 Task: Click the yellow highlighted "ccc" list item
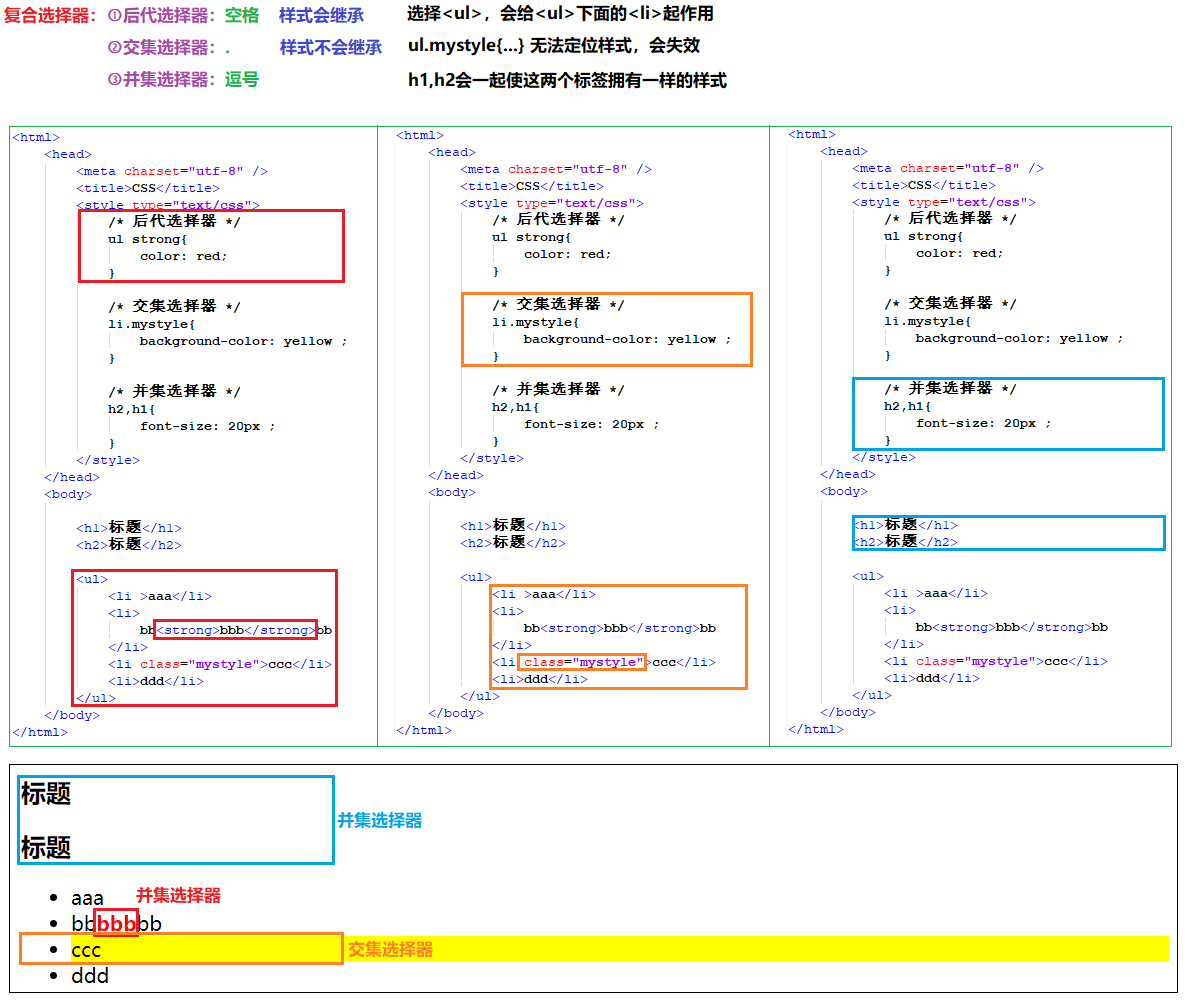click(86, 949)
